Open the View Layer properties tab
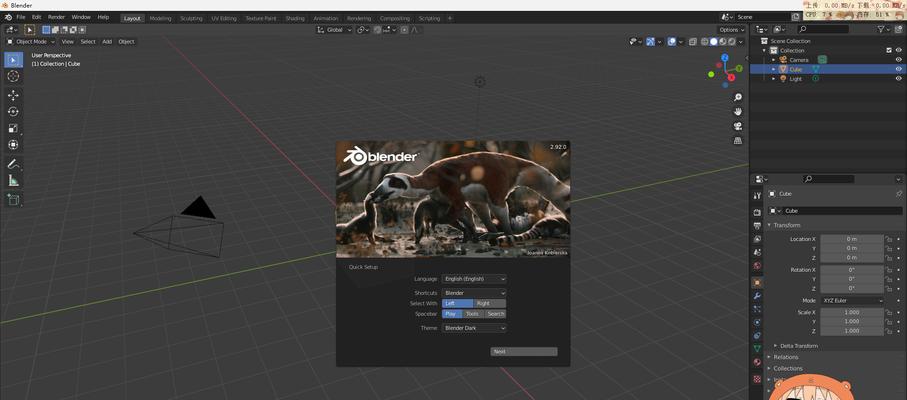 tap(757, 239)
